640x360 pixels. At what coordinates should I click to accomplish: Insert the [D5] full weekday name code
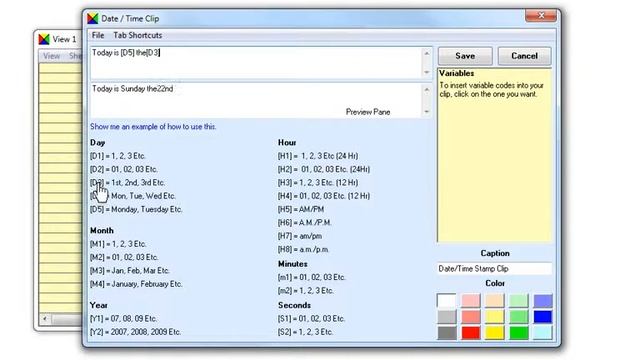(x=136, y=209)
